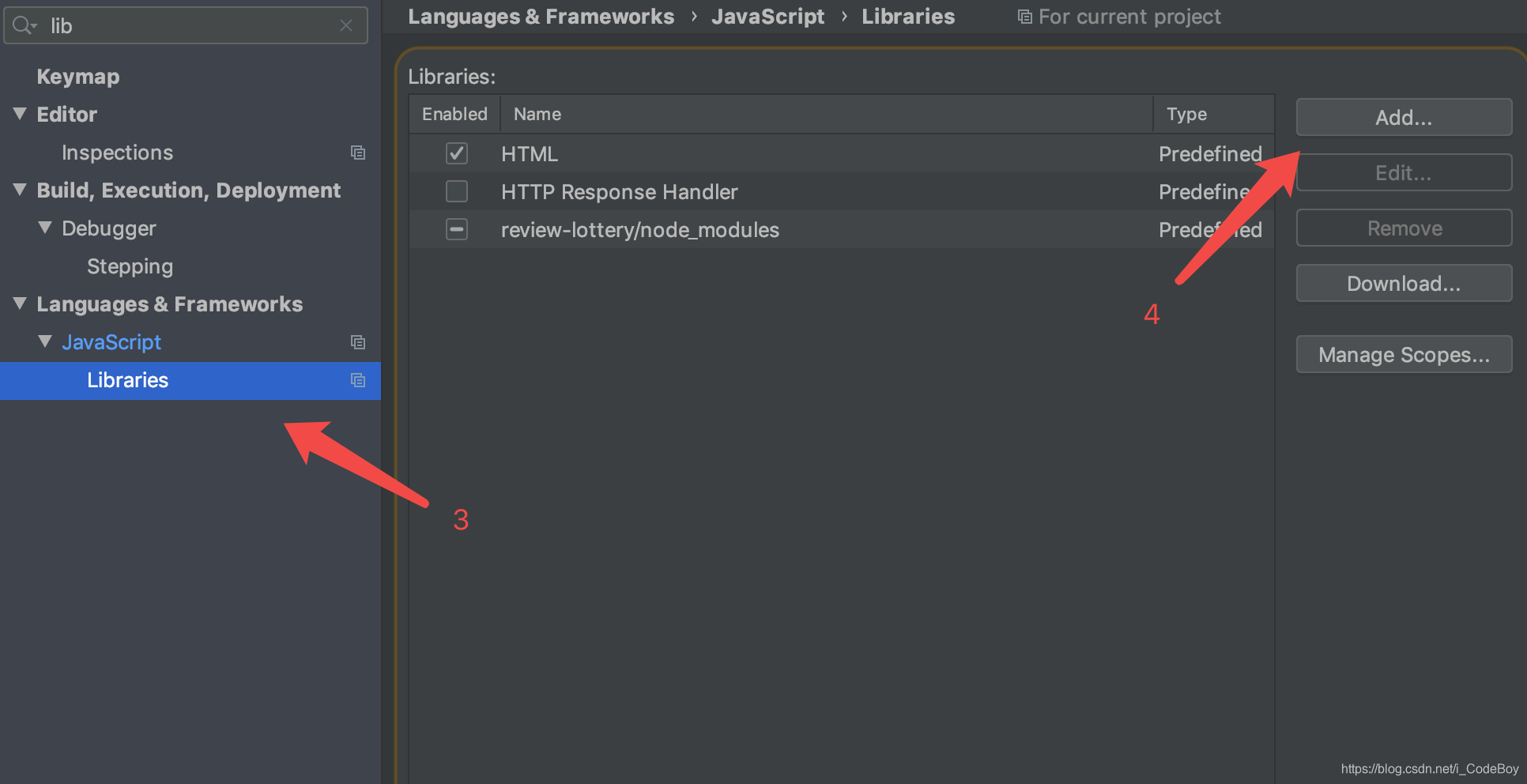This screenshot has height=784, width=1527.
Task: Select Debugger in the settings tree
Action: click(109, 228)
